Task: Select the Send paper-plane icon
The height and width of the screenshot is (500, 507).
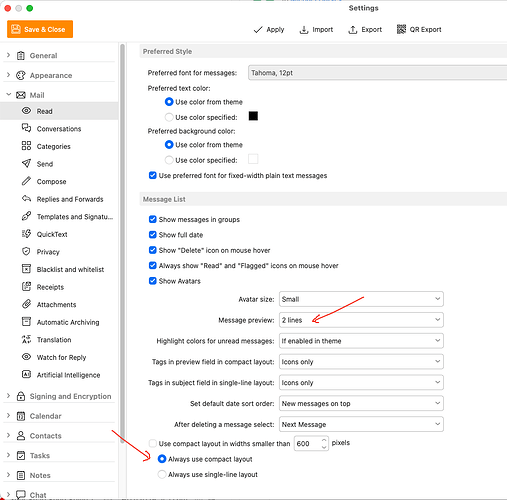Action: [26, 163]
